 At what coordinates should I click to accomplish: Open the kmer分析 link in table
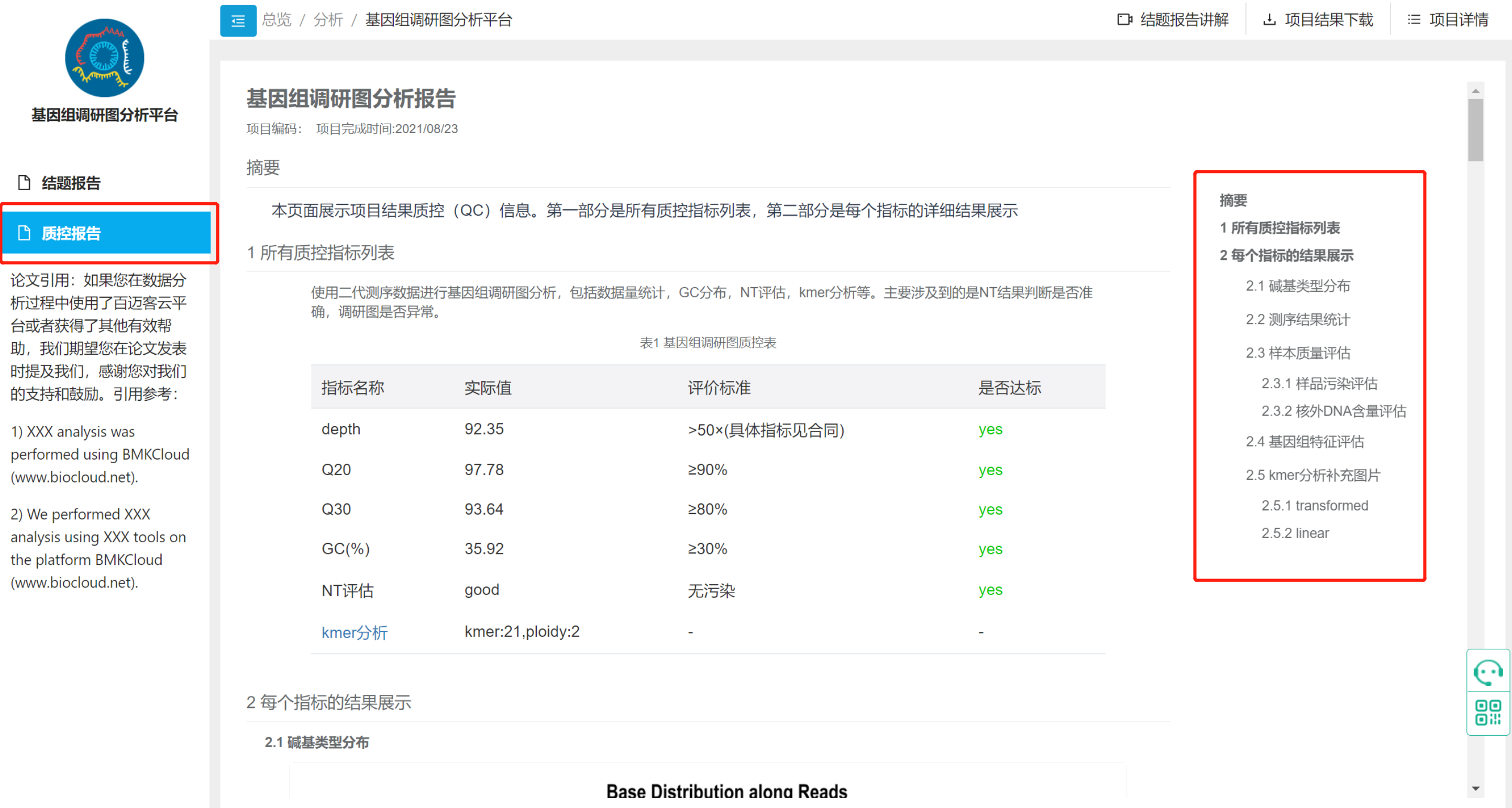354,632
